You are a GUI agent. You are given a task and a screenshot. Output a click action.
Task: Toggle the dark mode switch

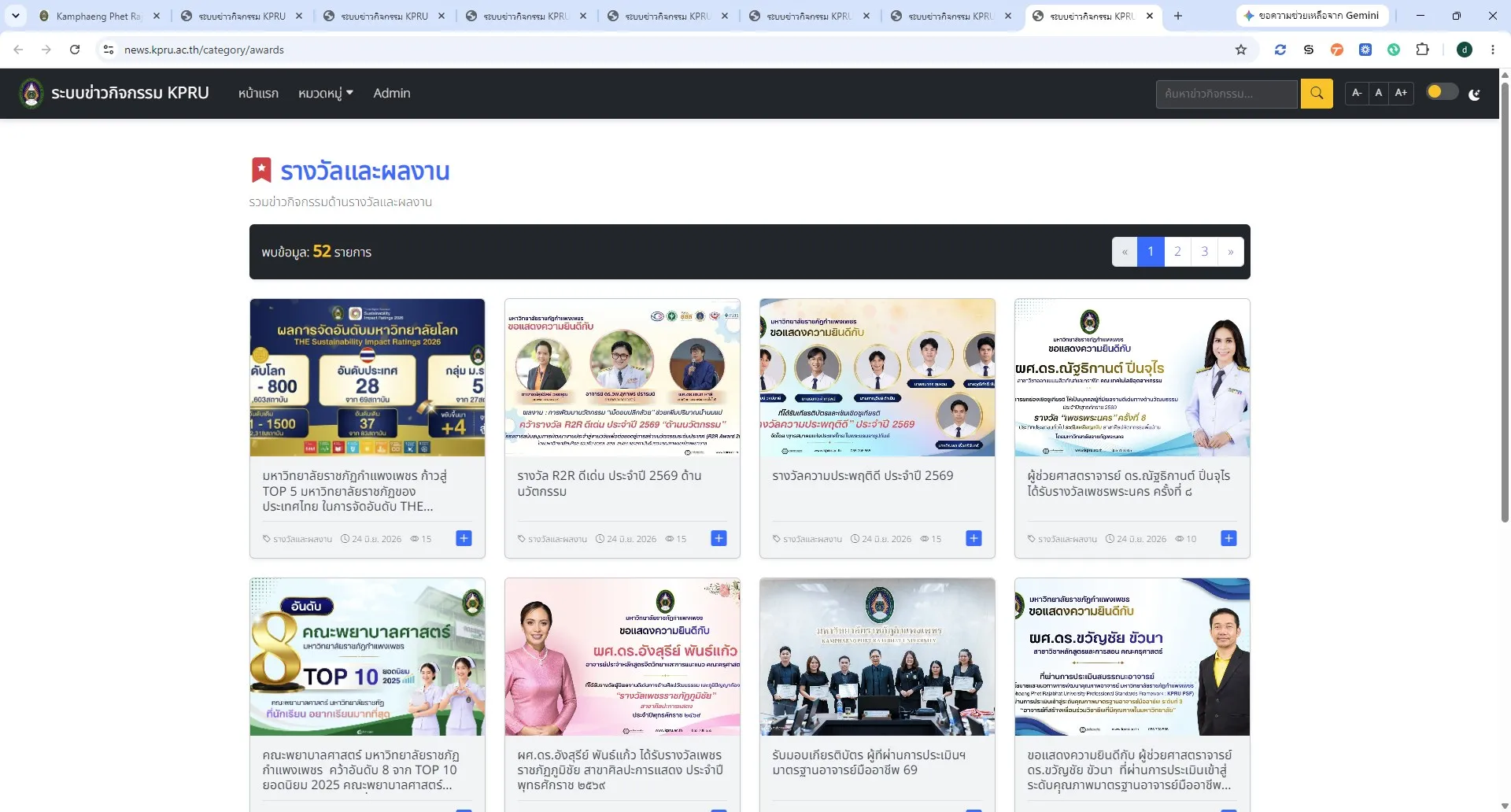[1443, 92]
